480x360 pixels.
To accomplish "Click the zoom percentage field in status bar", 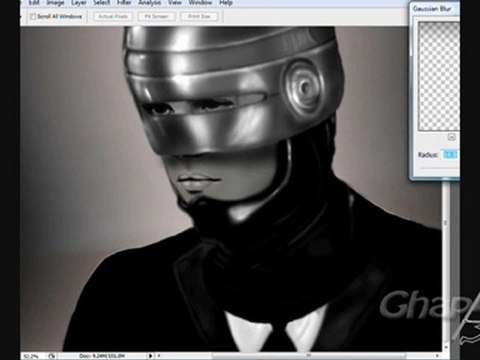I will (32, 356).
